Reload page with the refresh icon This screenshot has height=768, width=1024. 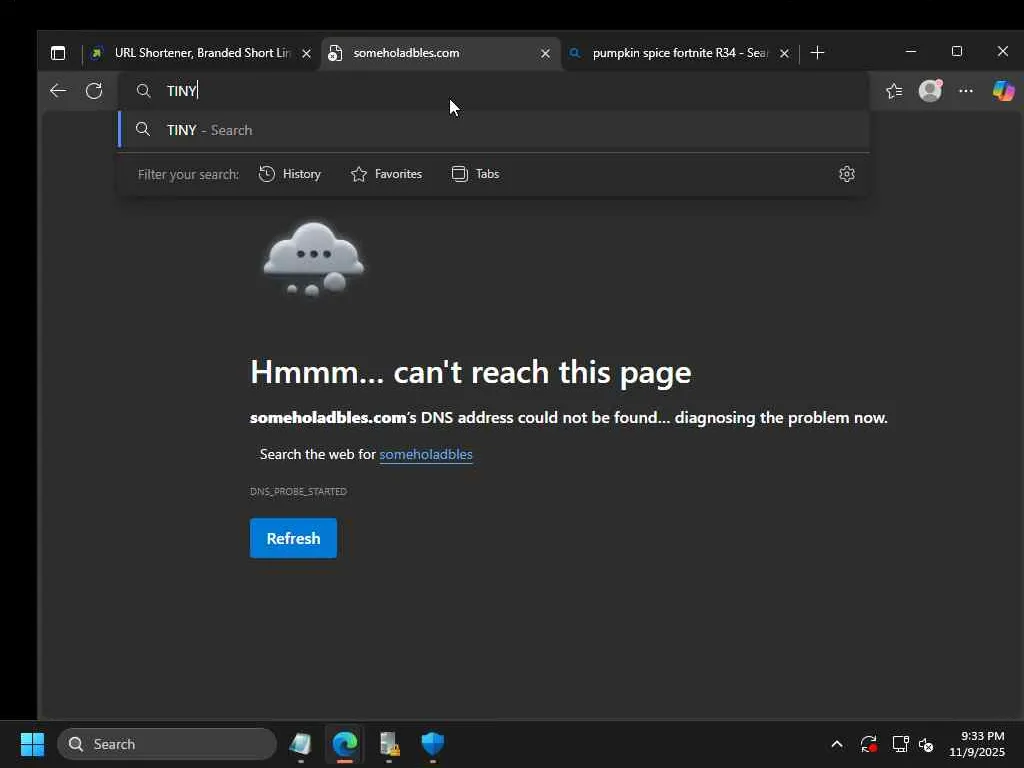94,91
